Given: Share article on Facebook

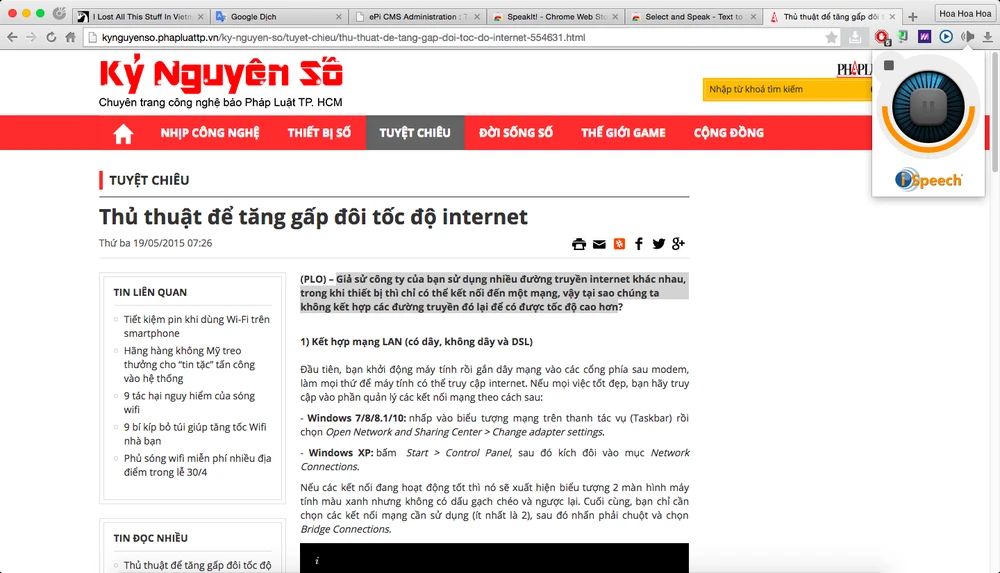Looking at the screenshot, I should [639, 244].
